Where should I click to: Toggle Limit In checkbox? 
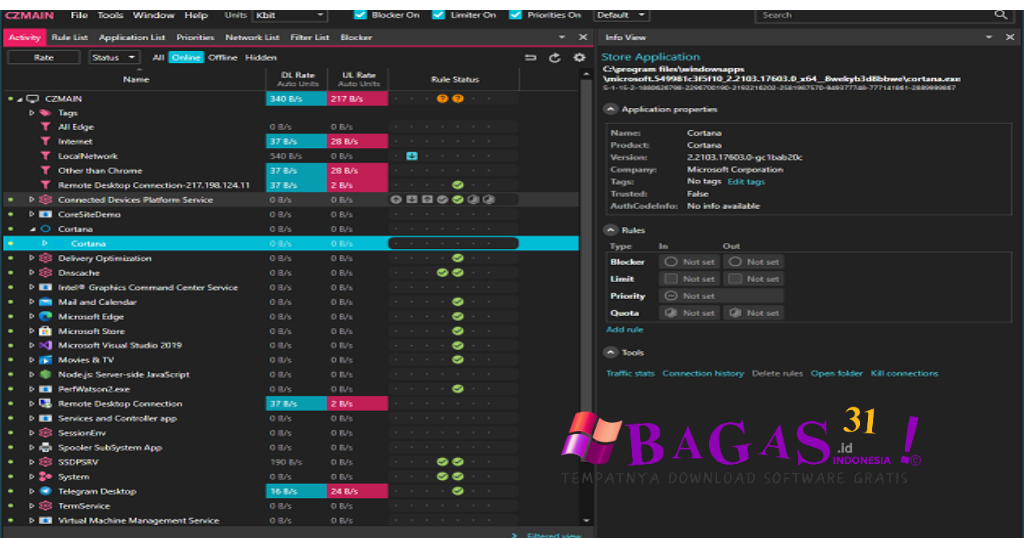coord(671,279)
